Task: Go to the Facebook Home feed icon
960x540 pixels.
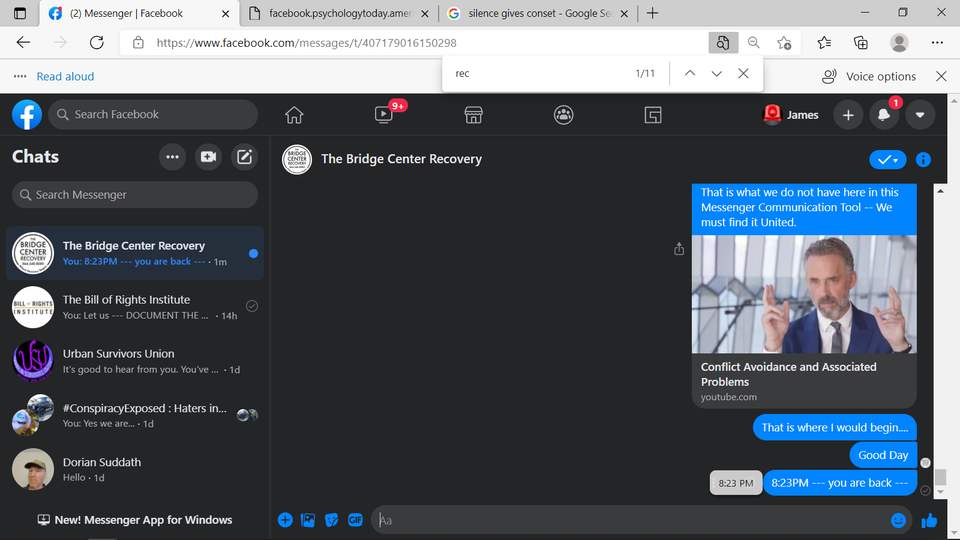Action: 294,114
